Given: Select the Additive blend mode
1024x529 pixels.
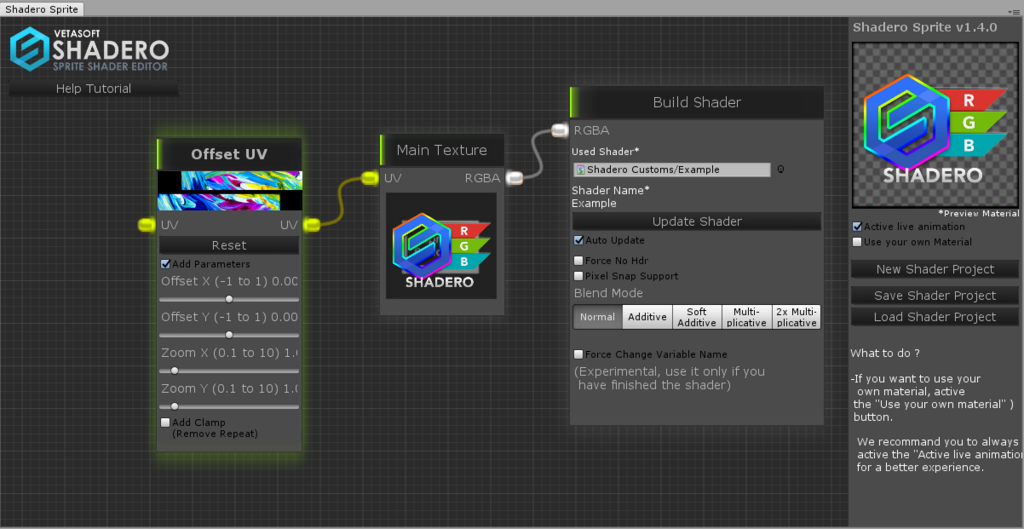Looking at the screenshot, I should pos(647,317).
